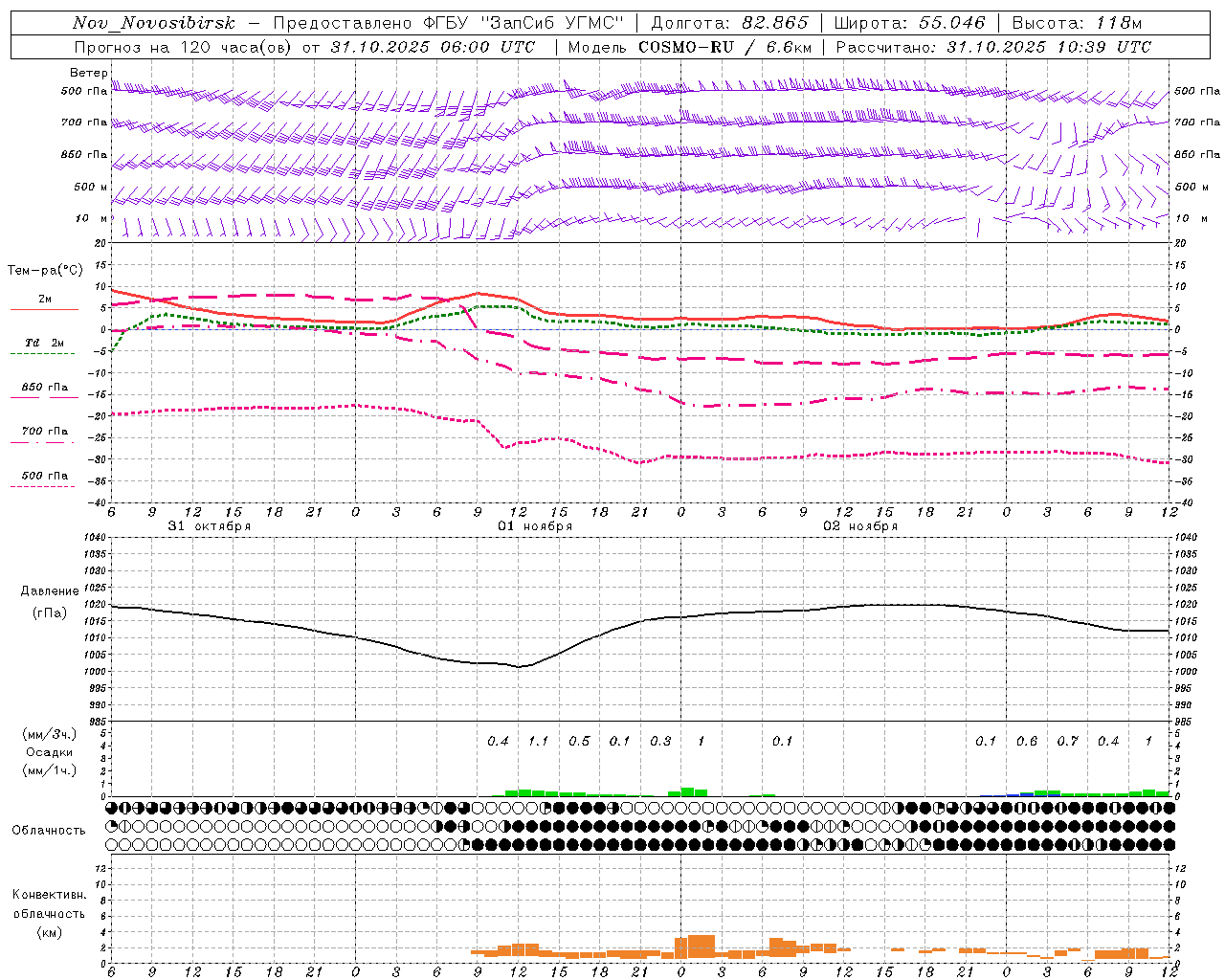1225x980 pixels.
Task: Select the 'Тем-ра(°C)' temperature panel label
Action: [x=45, y=271]
